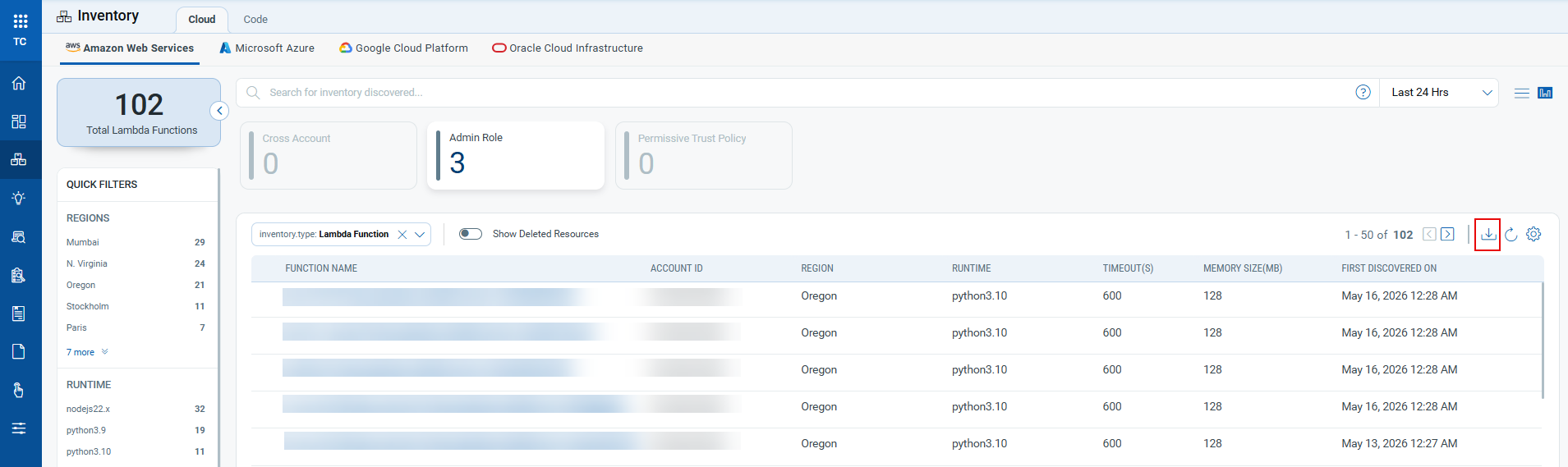Click the search magnifier icon
Viewport: 1568px width, 467px height.
tap(253, 93)
